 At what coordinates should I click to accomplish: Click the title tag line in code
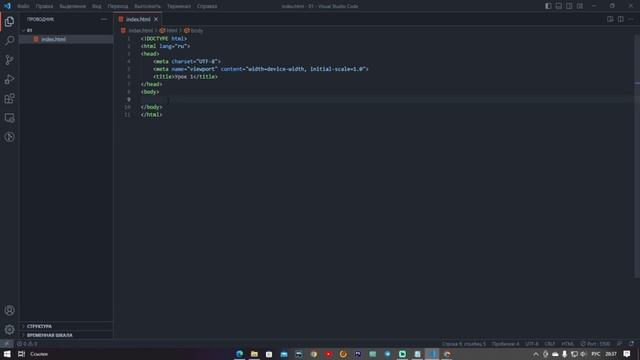(185, 76)
